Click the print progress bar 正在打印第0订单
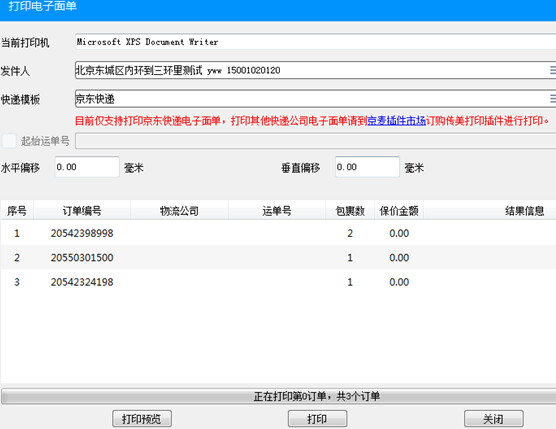The height and width of the screenshot is (429, 556). click(x=279, y=396)
